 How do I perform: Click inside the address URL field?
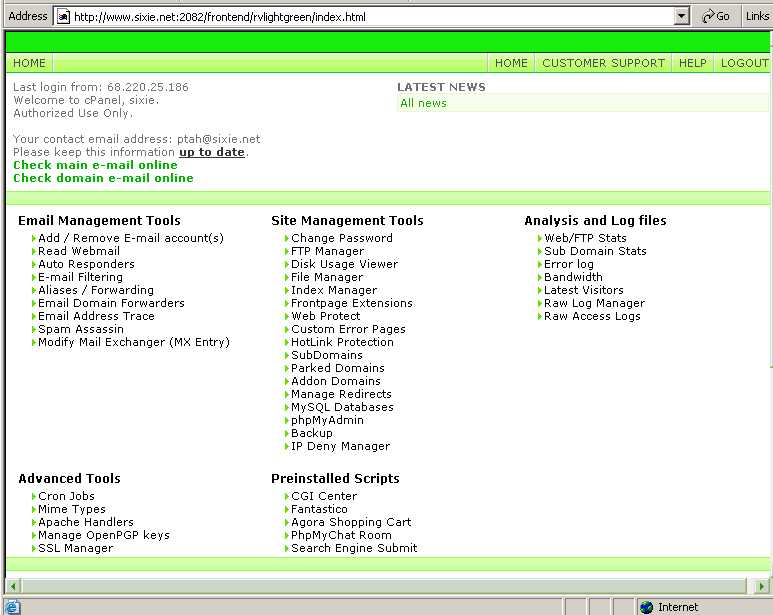point(370,16)
